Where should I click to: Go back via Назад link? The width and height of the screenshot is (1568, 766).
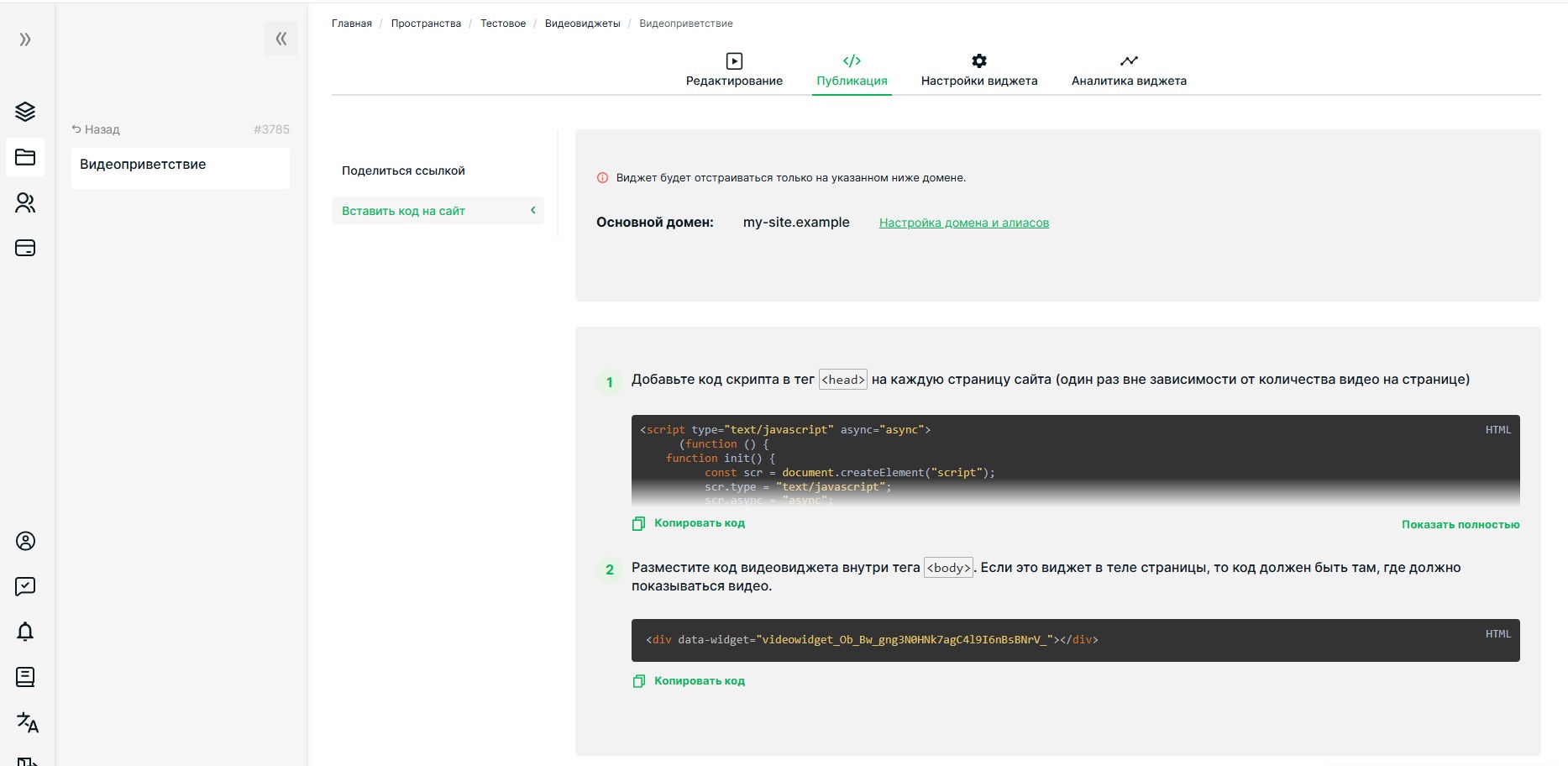96,129
